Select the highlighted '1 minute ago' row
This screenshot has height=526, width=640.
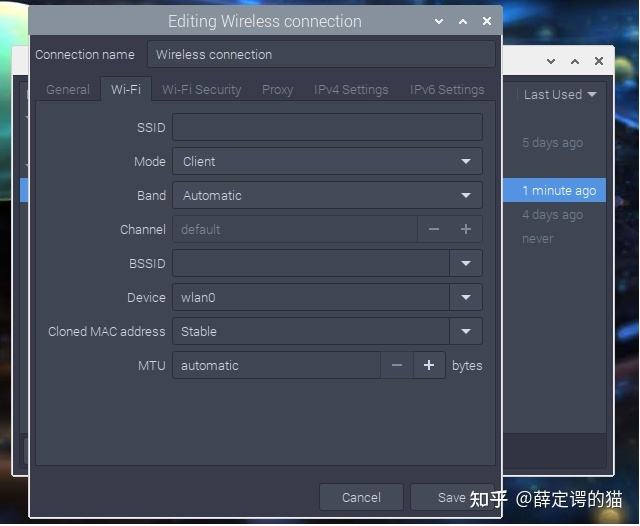click(554, 190)
